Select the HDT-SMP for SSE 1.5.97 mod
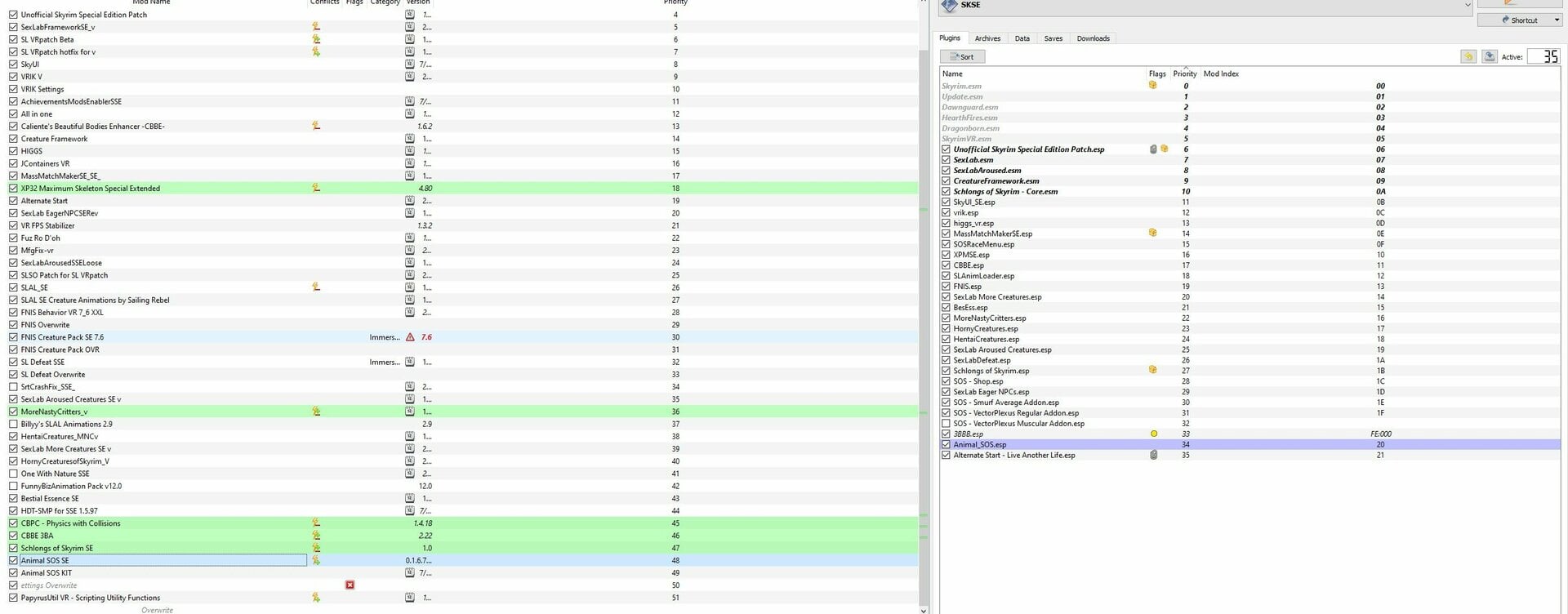This screenshot has width=1568, height=614. (463, 511)
